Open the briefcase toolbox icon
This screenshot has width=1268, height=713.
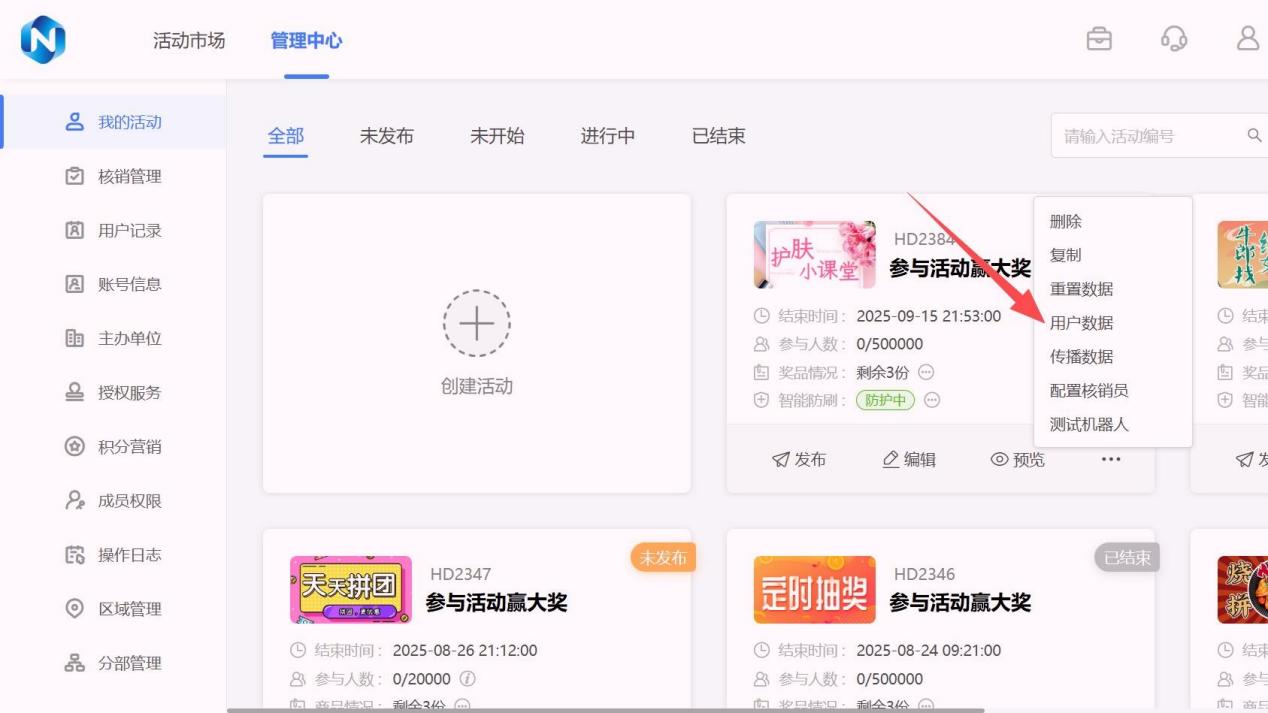tap(1099, 39)
